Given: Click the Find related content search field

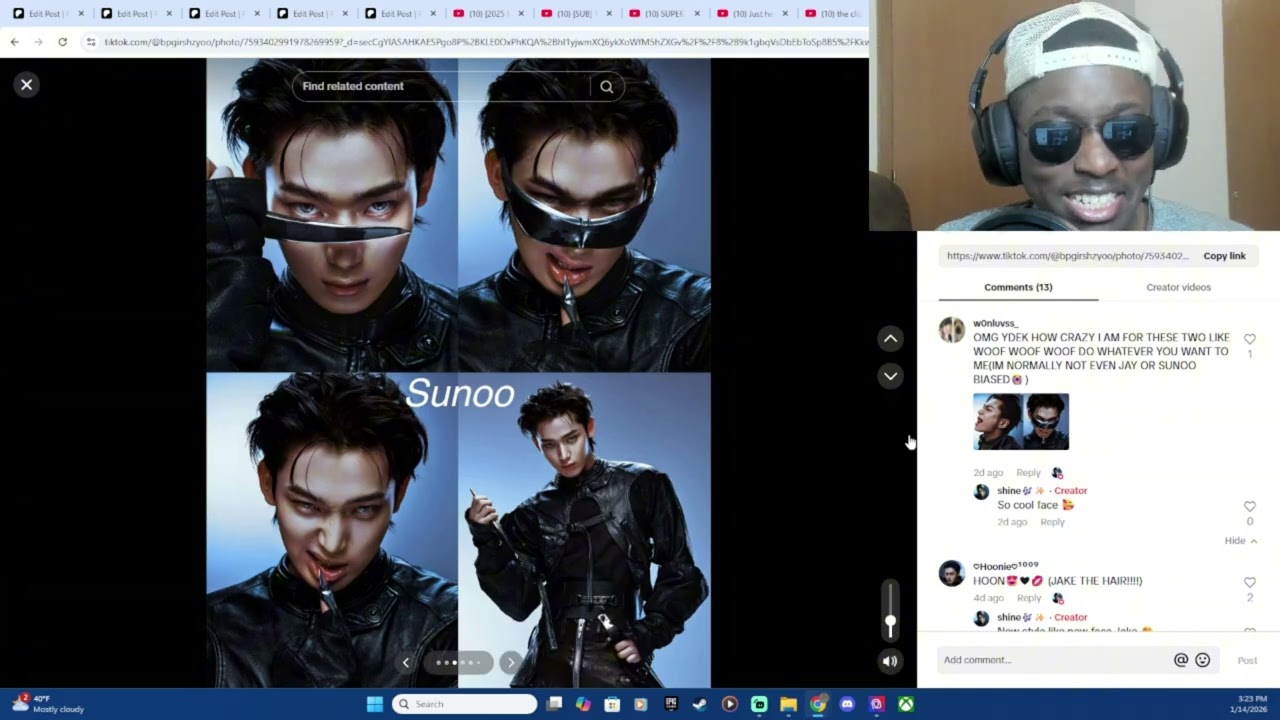Looking at the screenshot, I should 445,87.
